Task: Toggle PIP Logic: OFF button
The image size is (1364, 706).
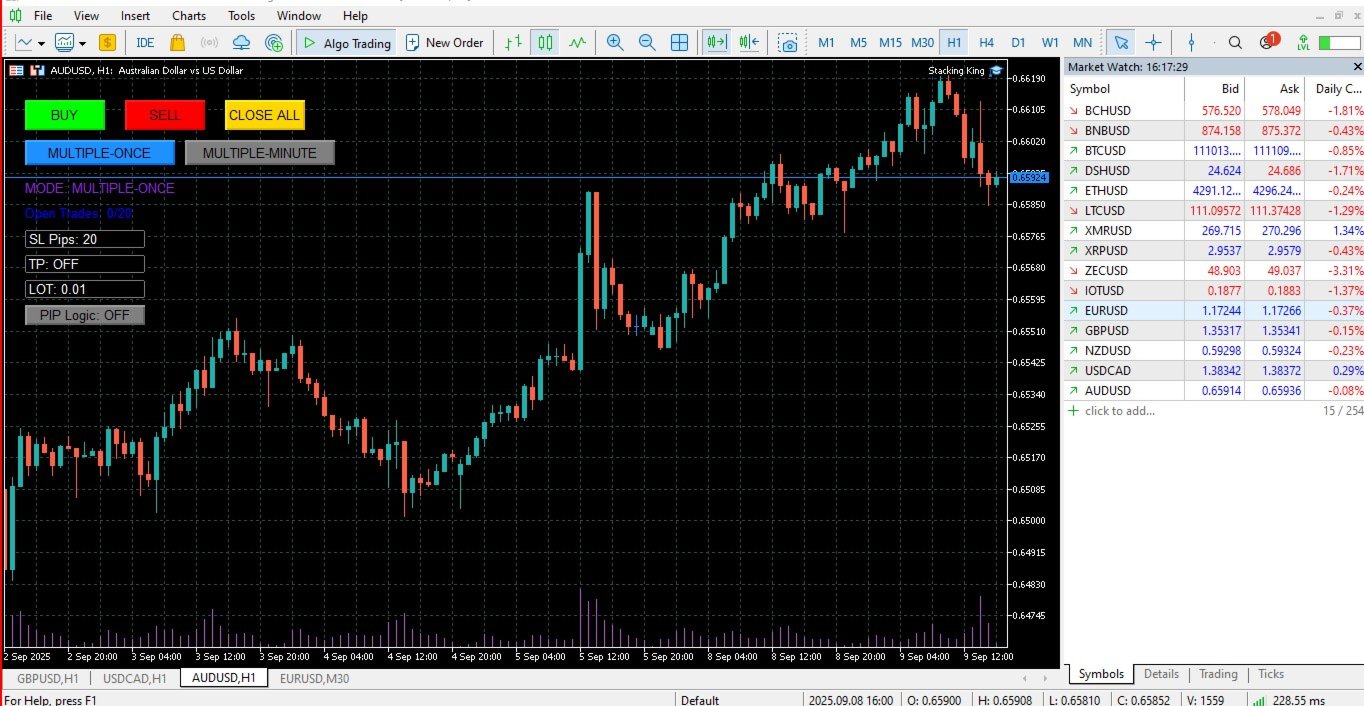Action: point(85,315)
